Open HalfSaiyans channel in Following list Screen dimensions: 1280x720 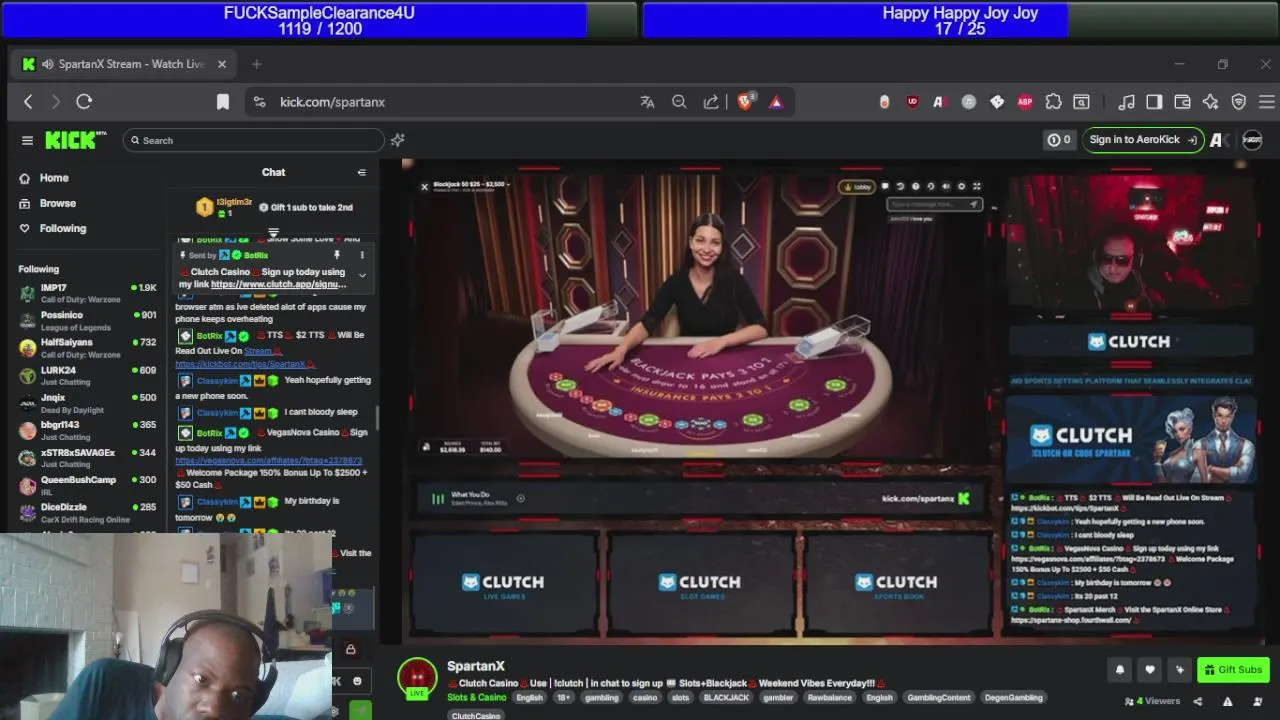(x=88, y=348)
